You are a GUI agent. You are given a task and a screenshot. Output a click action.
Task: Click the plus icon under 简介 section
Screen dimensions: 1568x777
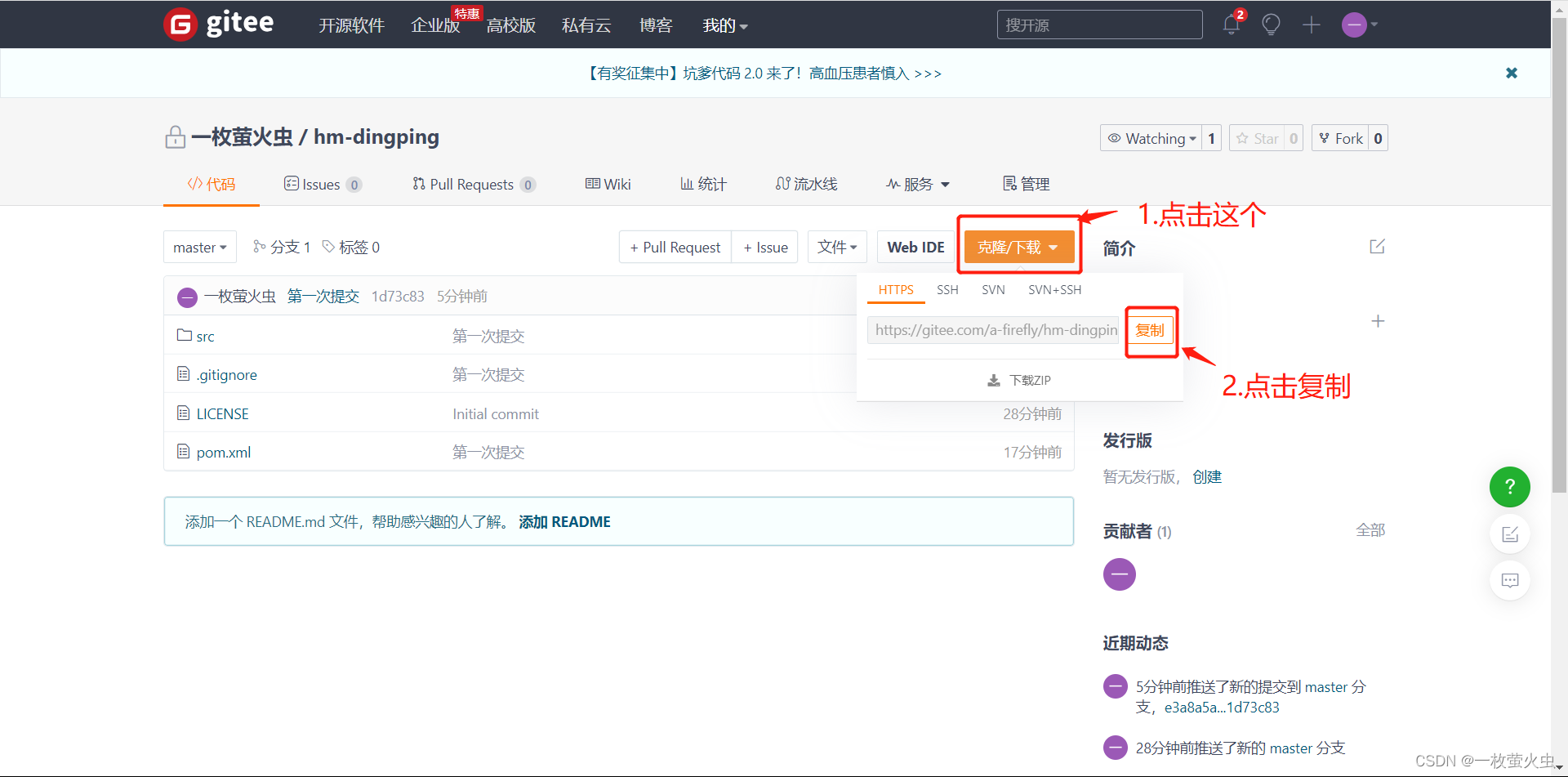[x=1378, y=321]
